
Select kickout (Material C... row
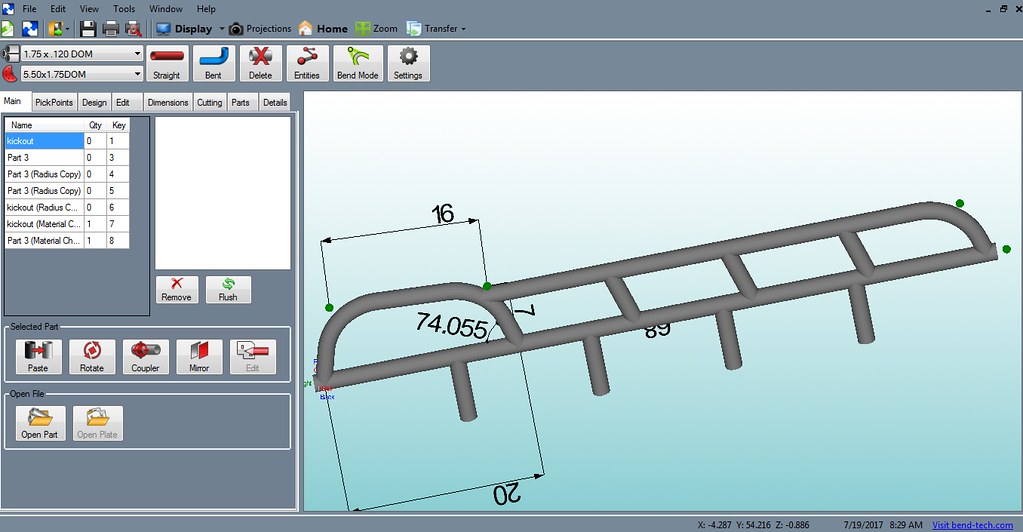pyautogui.click(x=67, y=224)
